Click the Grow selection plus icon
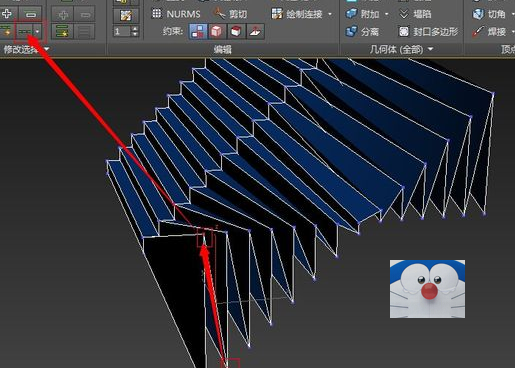Image resolution: width=515 pixels, height=368 pixels. pyautogui.click(x=7, y=14)
